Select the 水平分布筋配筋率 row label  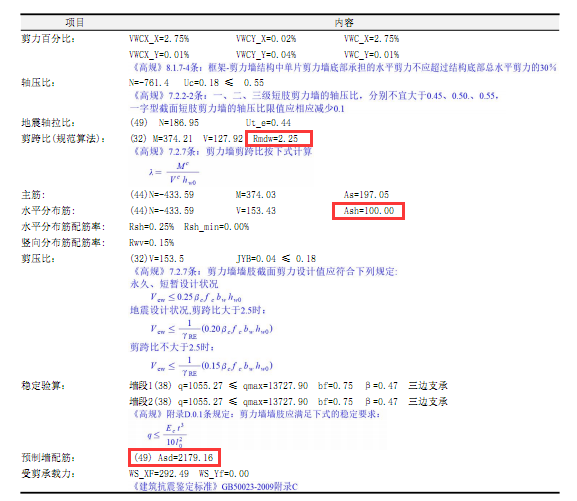click(x=63, y=227)
